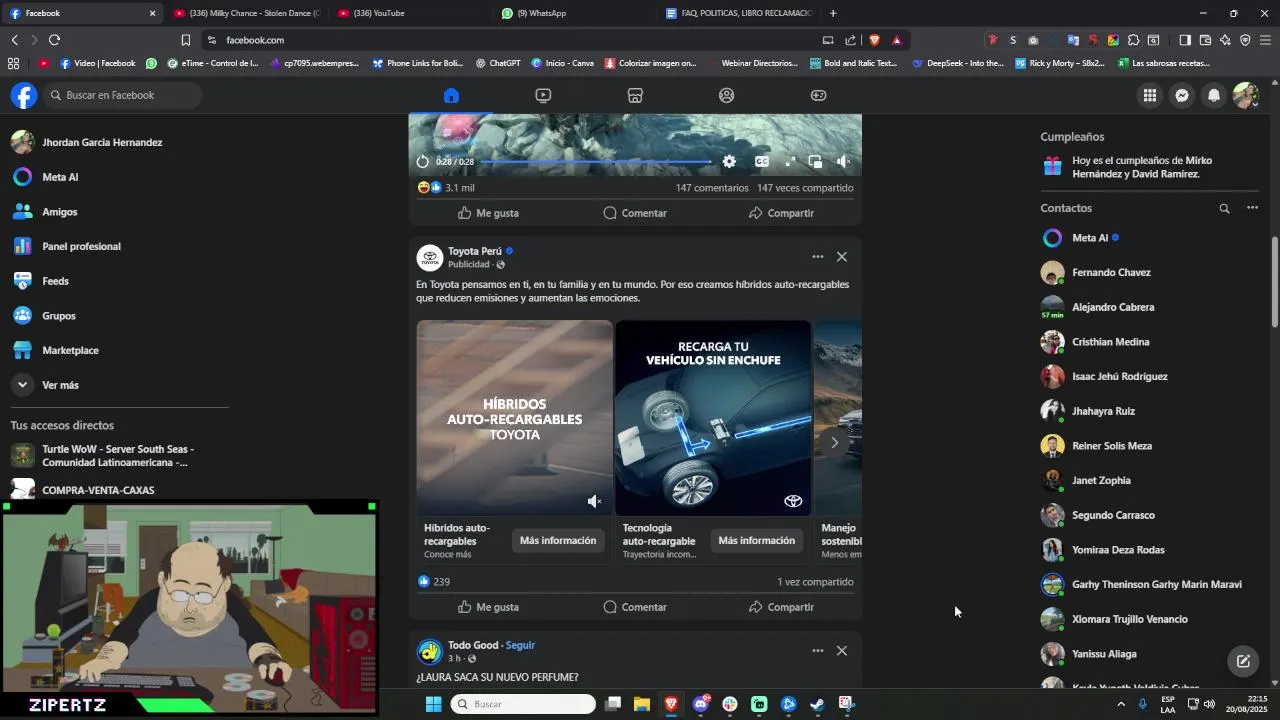This screenshot has height=720, width=1280.
Task: Open Steam from taskbar
Action: point(817,704)
